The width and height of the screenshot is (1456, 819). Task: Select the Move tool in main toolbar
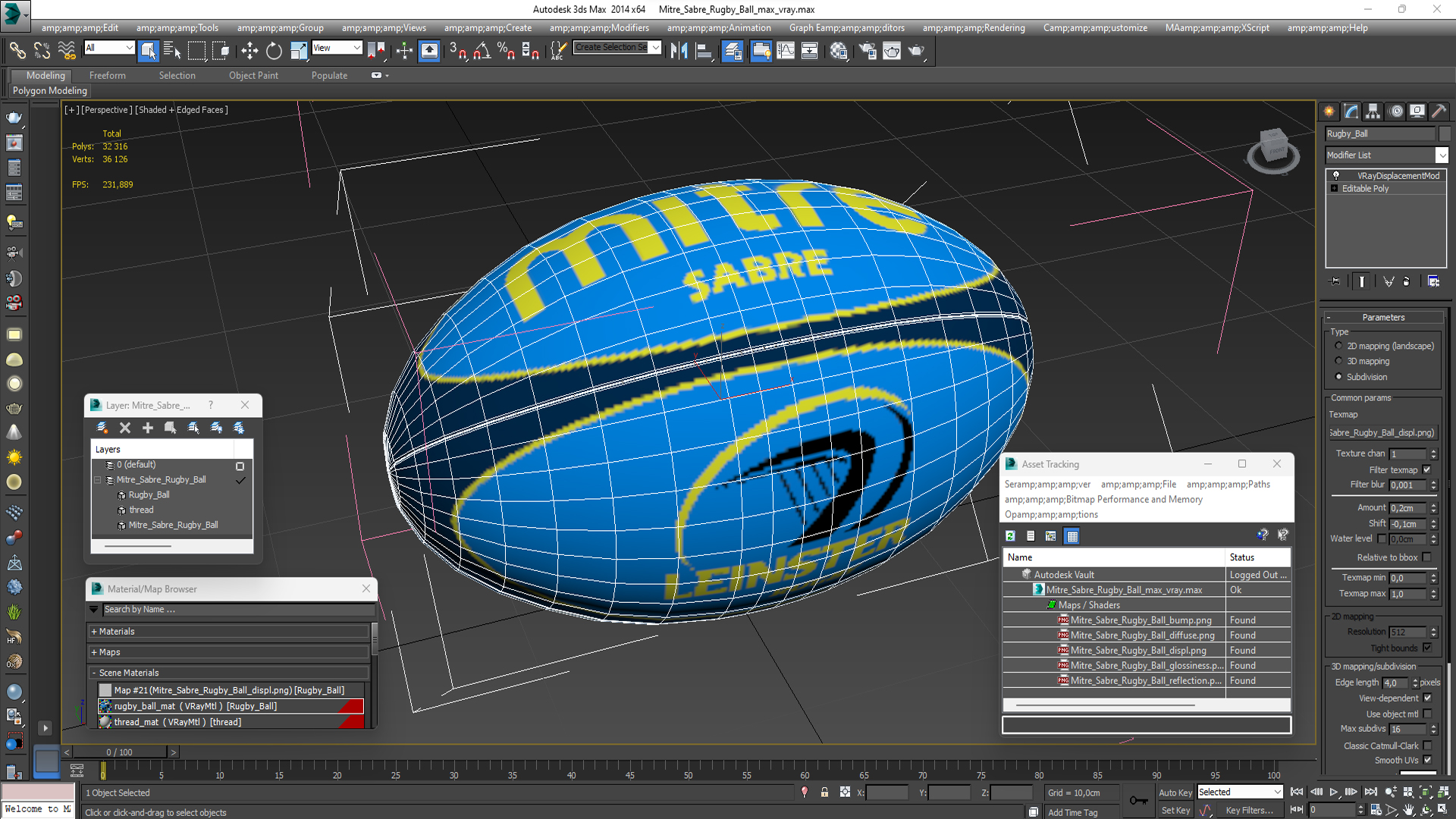pos(249,51)
